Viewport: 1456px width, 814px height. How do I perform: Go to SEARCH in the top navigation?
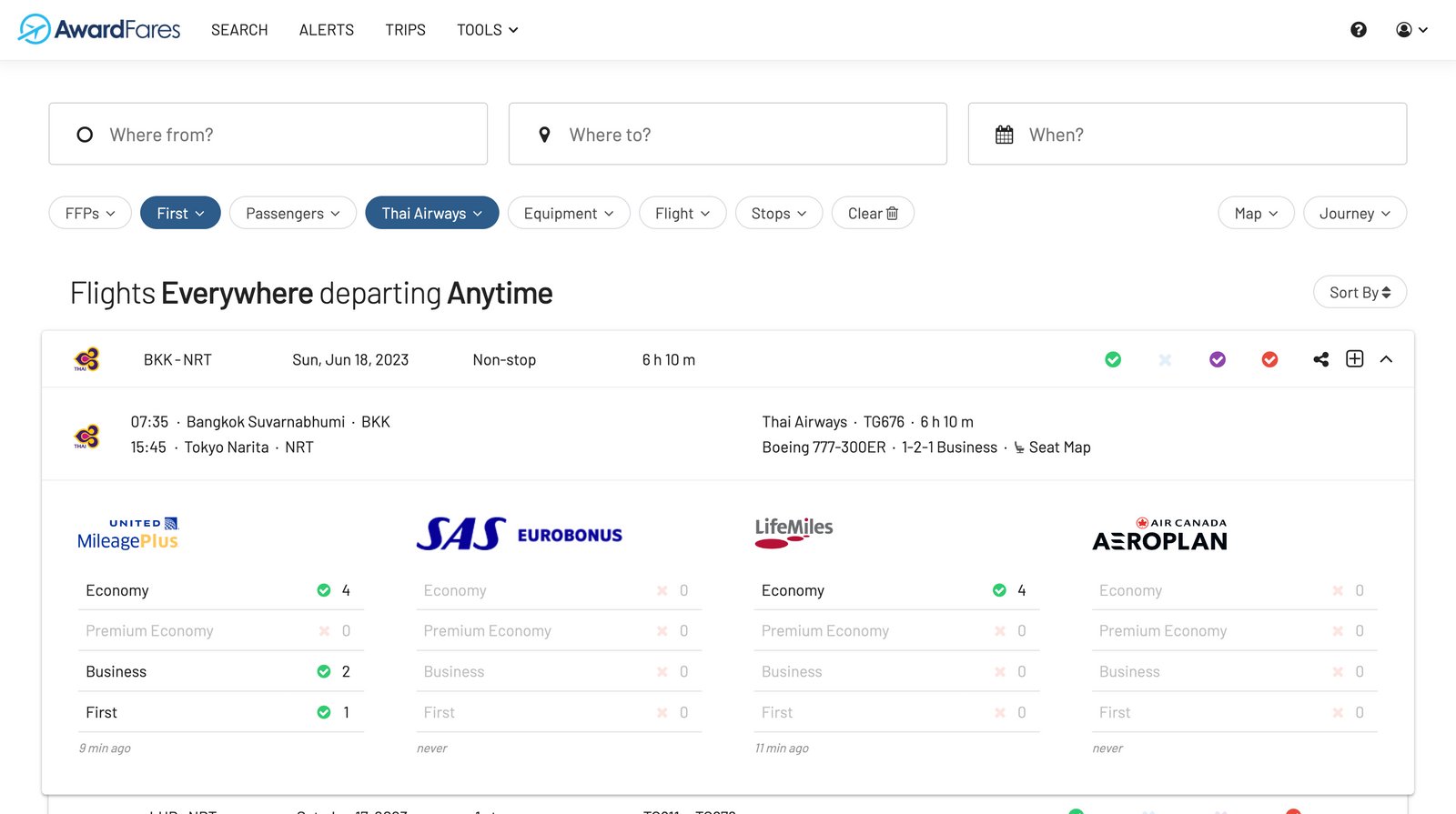coord(239,30)
